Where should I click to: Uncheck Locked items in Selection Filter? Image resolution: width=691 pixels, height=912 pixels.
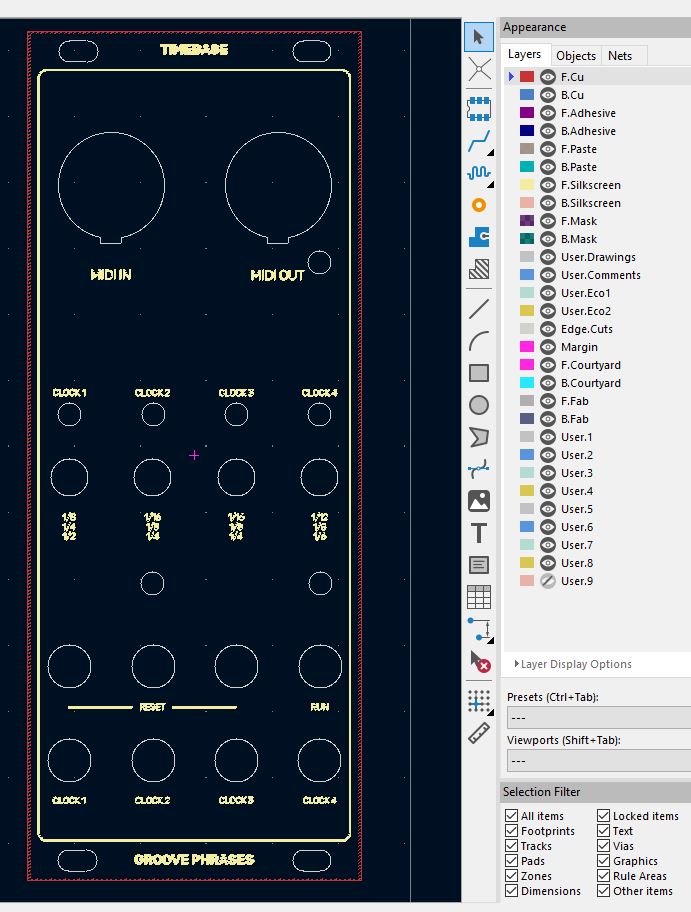pos(603,816)
